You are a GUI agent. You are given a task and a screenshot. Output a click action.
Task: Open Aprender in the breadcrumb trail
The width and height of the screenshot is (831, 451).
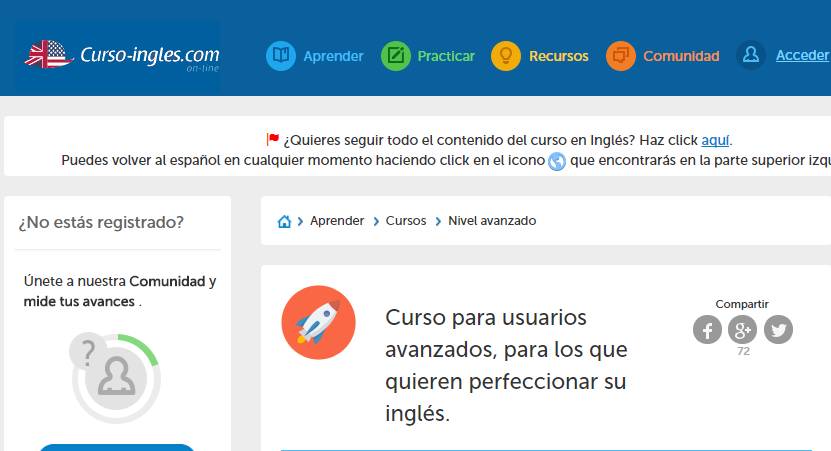point(337,221)
